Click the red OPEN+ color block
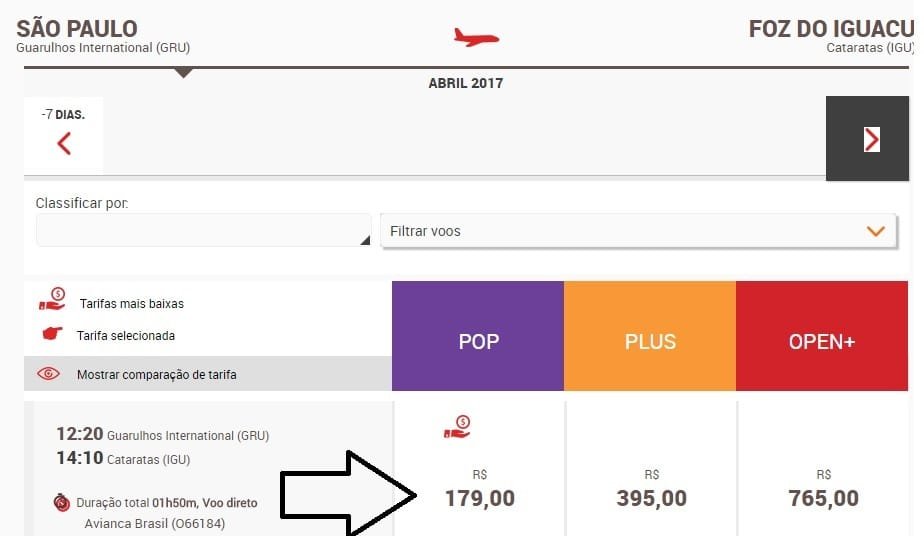This screenshot has width=924, height=536. point(822,336)
